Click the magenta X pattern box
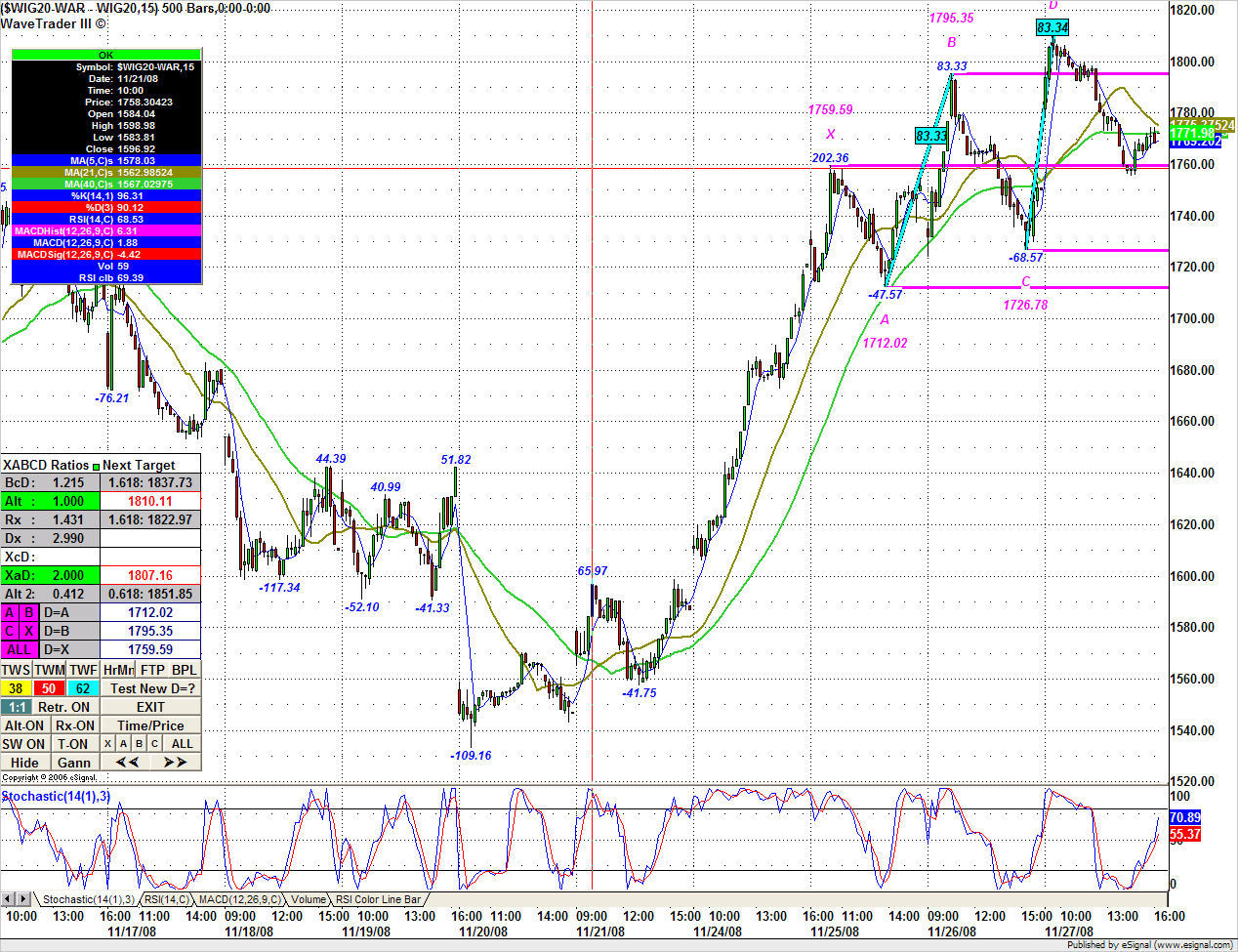Image resolution: width=1238 pixels, height=952 pixels. (x=28, y=631)
